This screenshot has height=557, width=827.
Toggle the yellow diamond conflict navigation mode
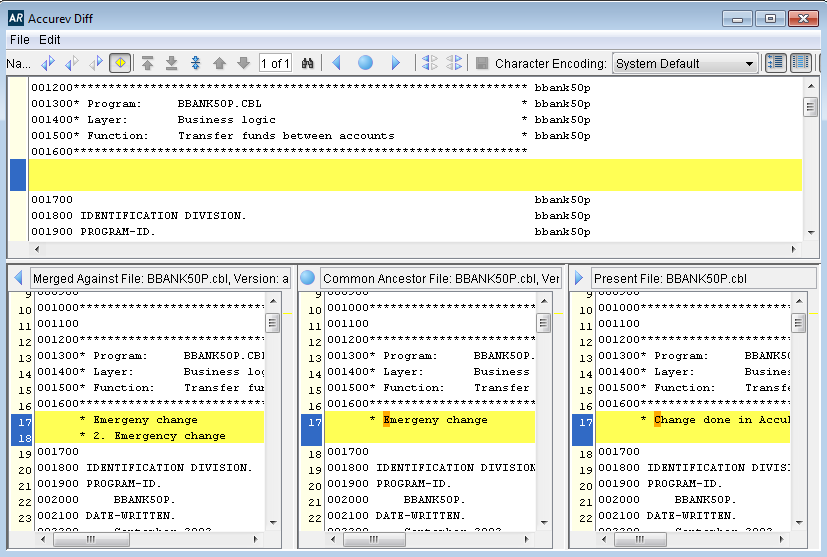[120, 63]
